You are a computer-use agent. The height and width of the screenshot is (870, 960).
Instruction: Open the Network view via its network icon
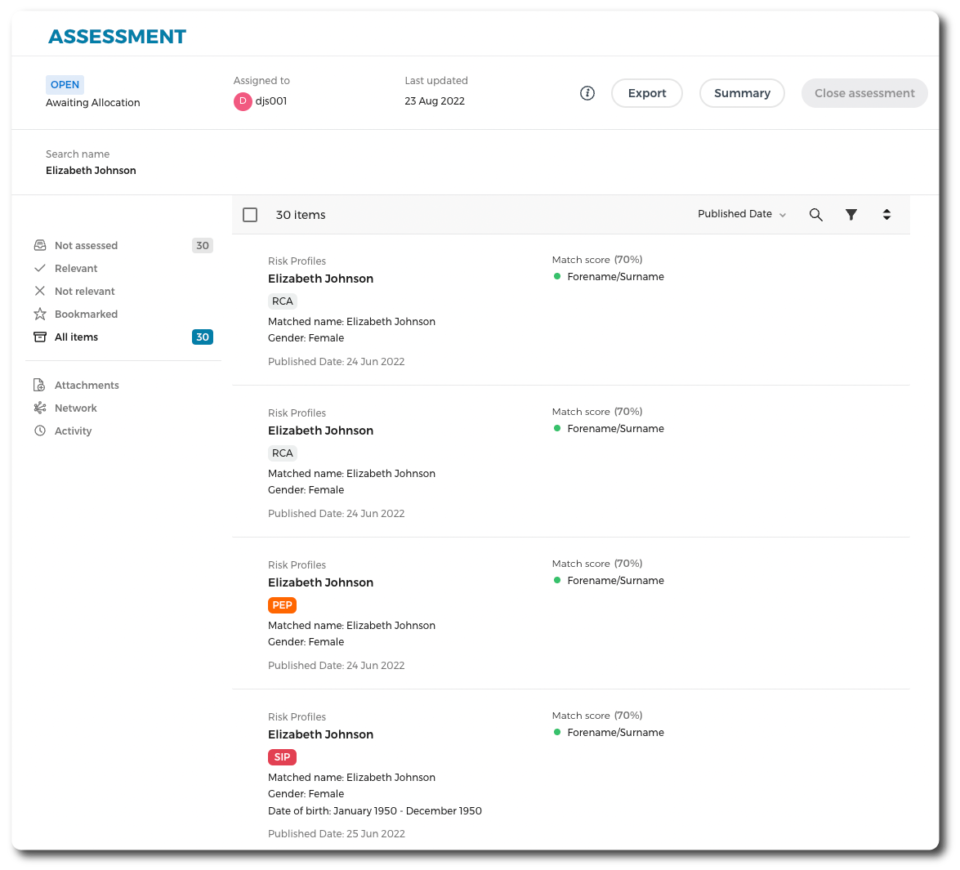(40, 408)
